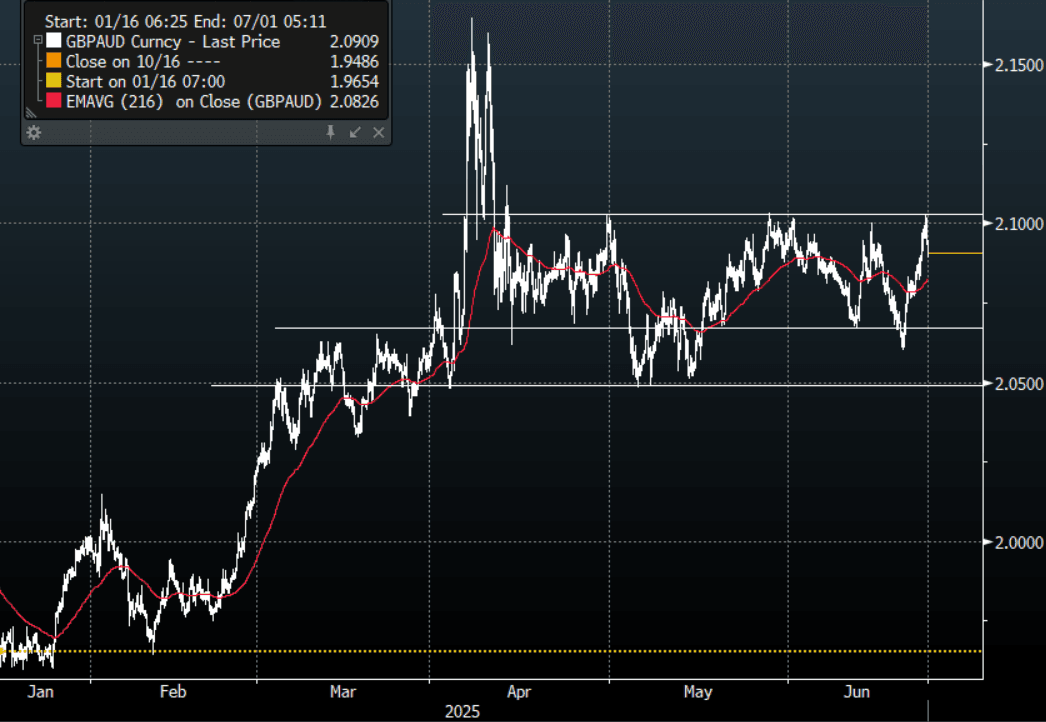Open legend settings via the gear icon
The height and width of the screenshot is (722, 1046).
(33, 133)
